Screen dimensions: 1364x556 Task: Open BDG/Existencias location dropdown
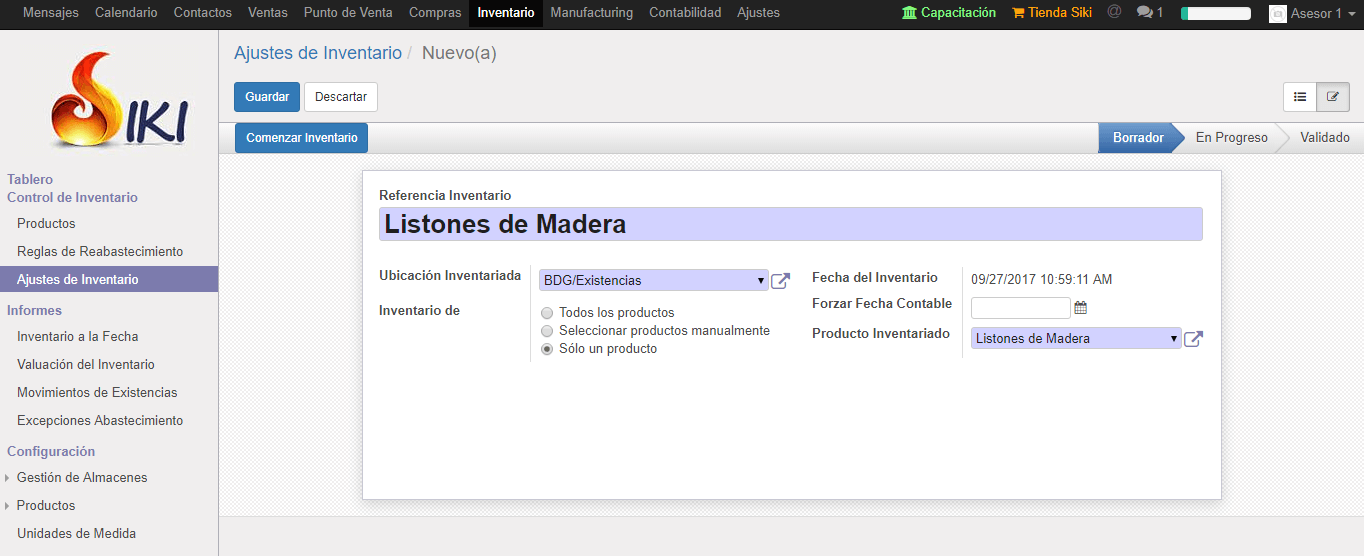(653, 280)
